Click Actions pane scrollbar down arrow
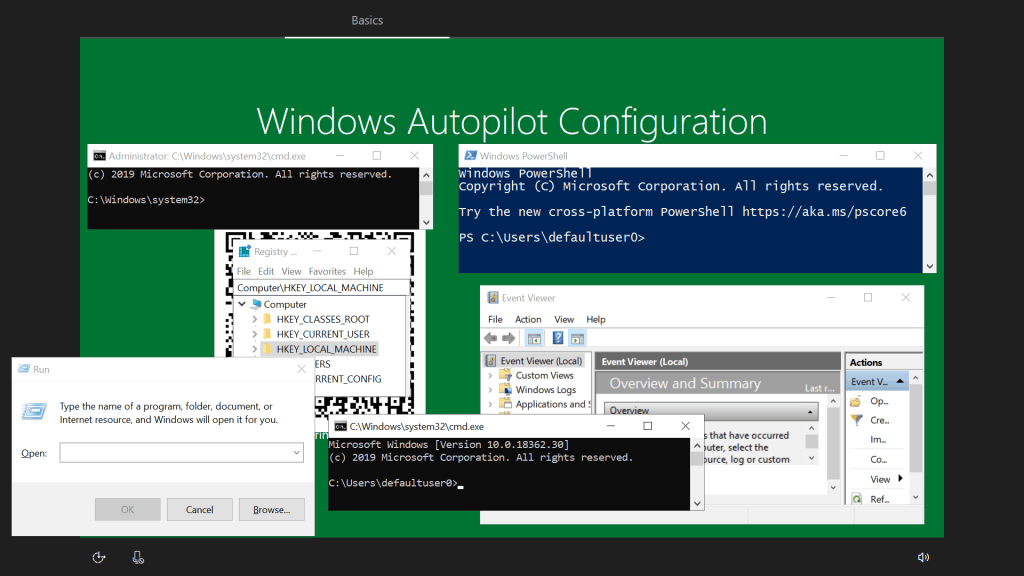Image resolution: width=1024 pixels, height=576 pixels. (x=916, y=498)
